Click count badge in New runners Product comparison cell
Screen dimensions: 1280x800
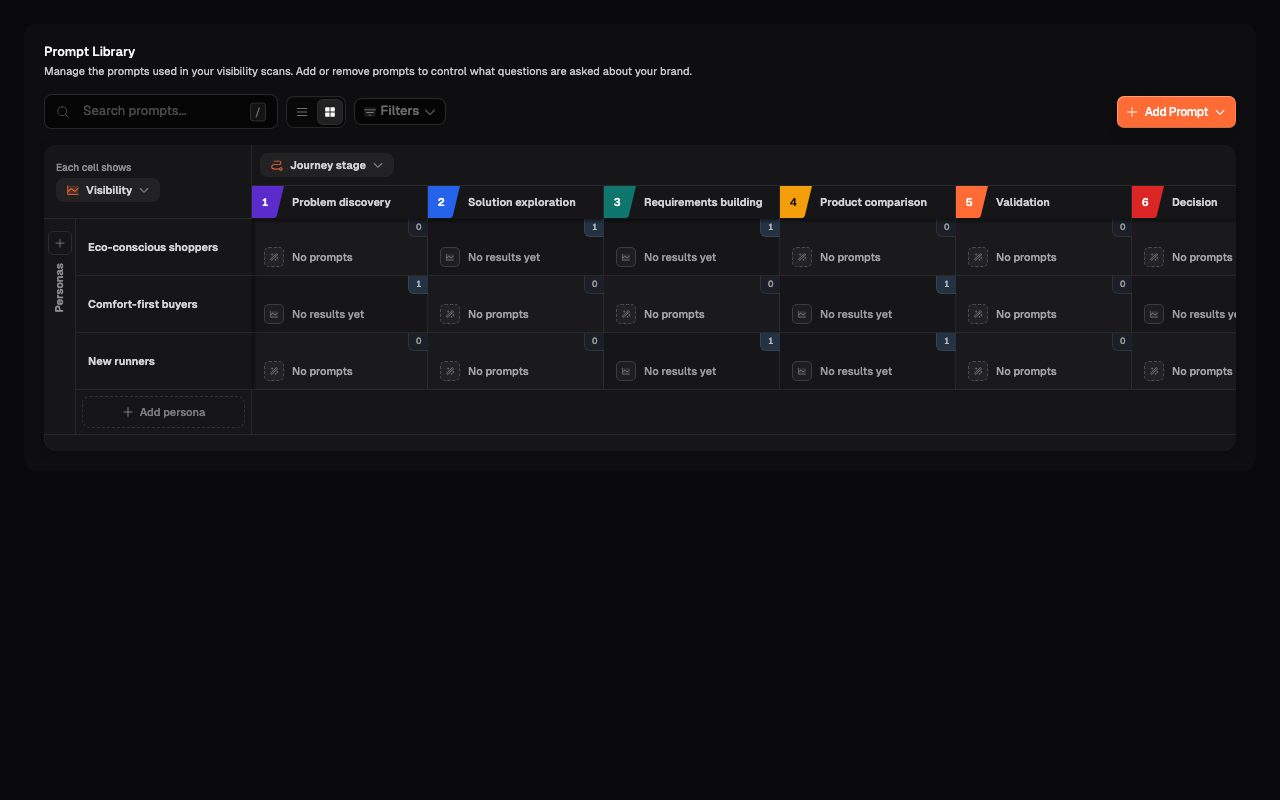[x=946, y=341]
